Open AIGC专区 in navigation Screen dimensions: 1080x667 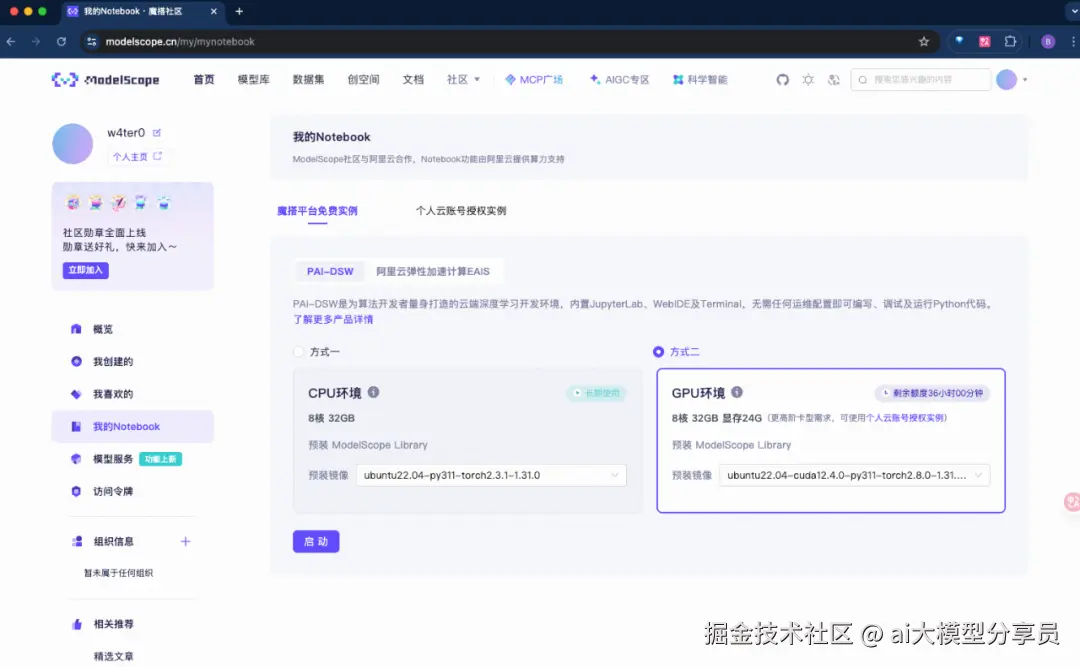[619, 80]
